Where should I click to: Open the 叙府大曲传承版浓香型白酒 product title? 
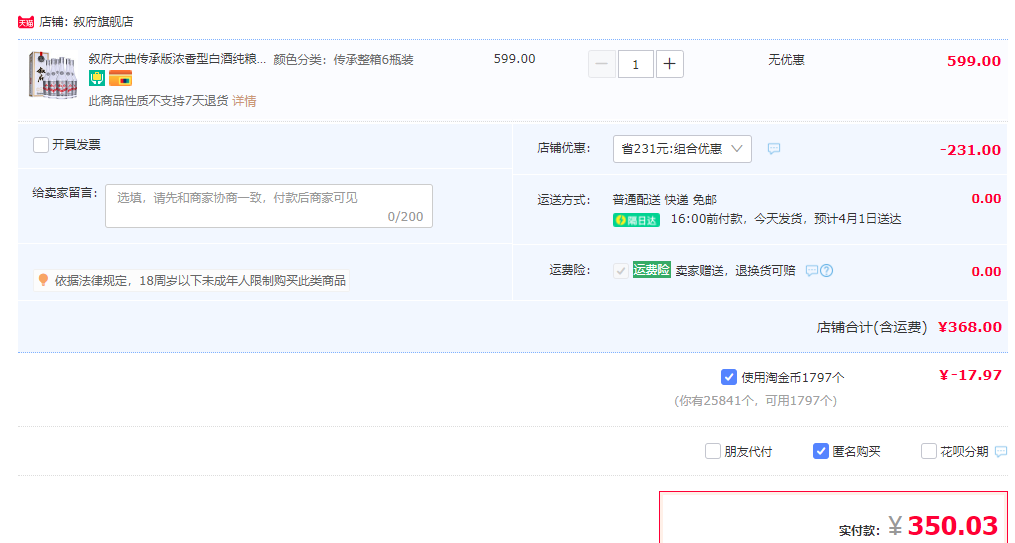(177, 60)
